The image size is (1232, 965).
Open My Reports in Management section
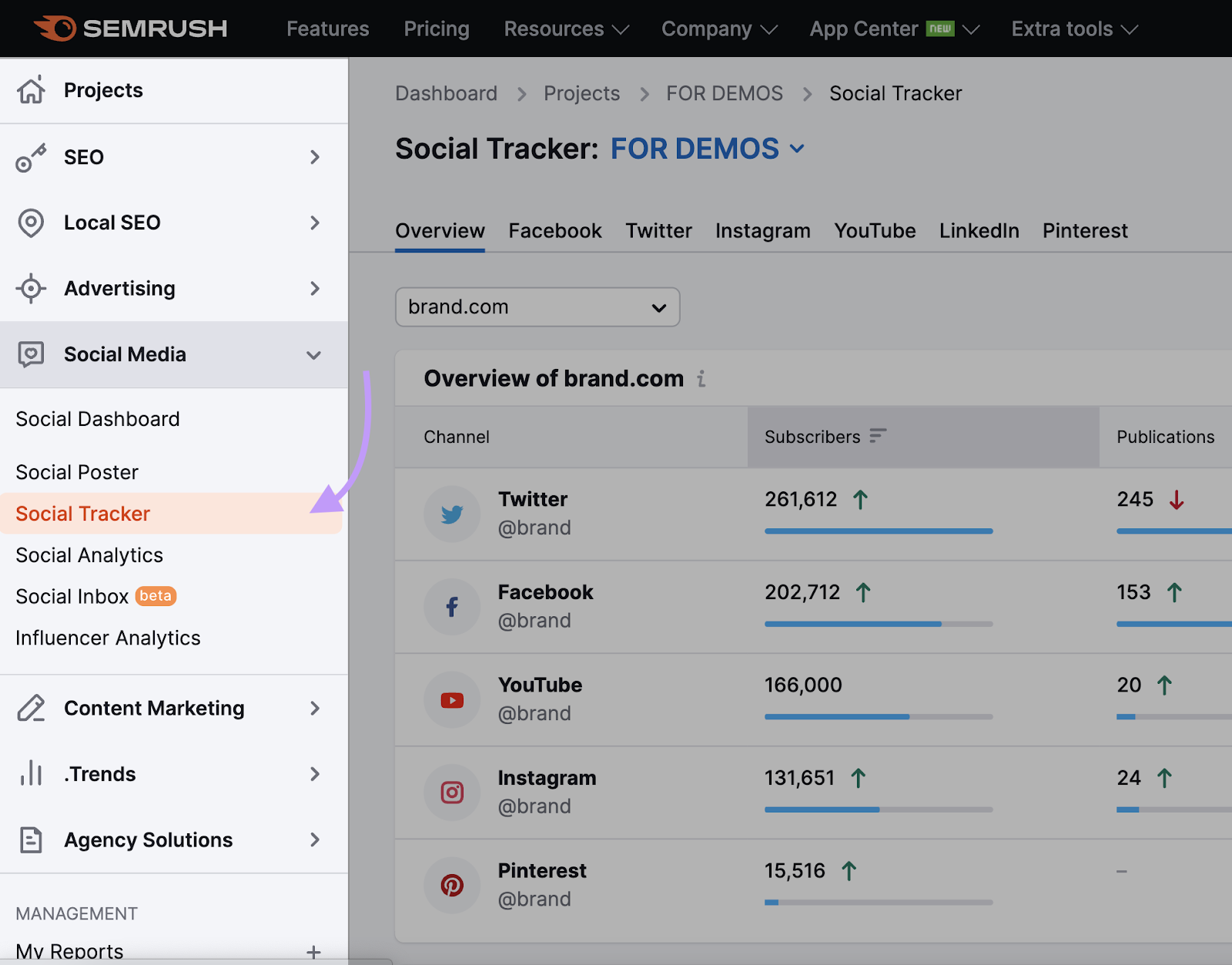(69, 952)
